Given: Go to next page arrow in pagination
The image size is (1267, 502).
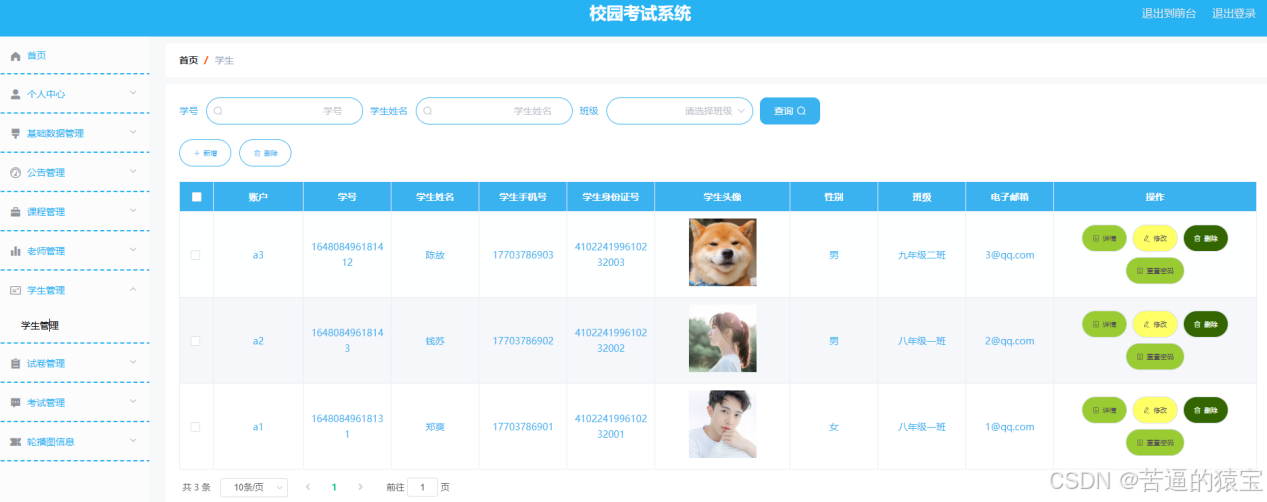Looking at the screenshot, I should (360, 487).
